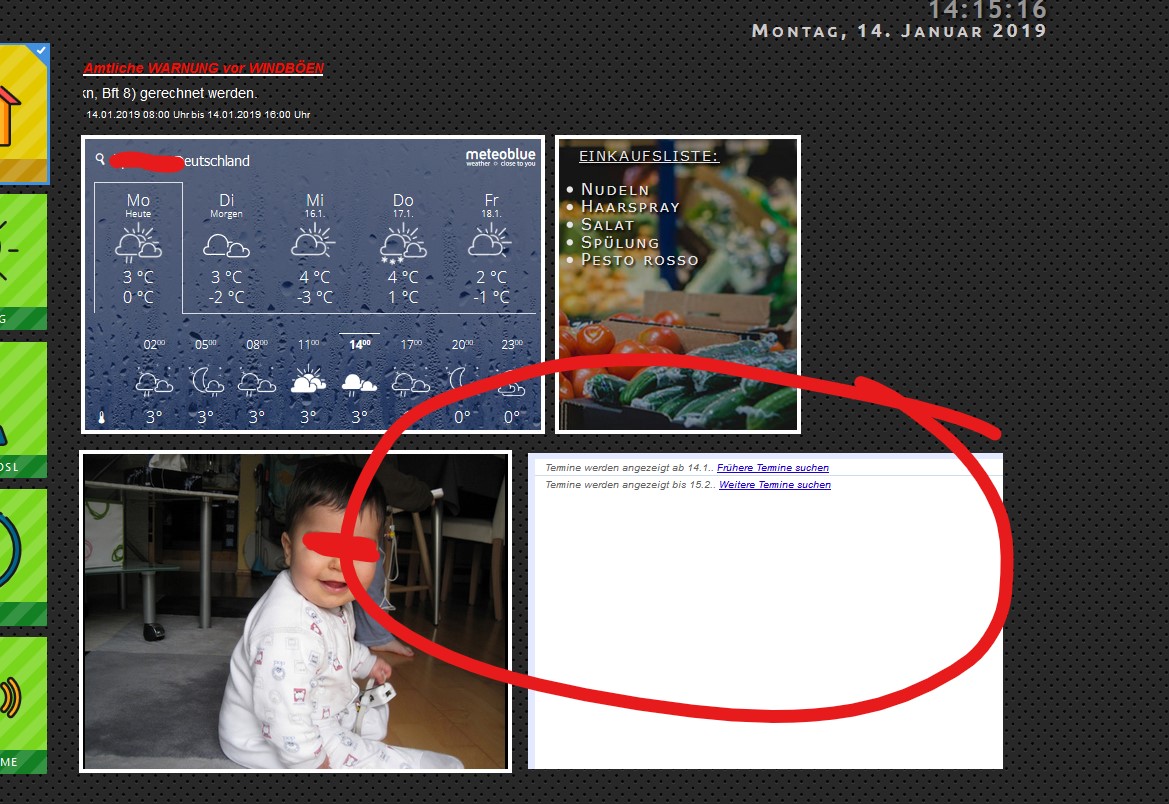Select Di (Morgen) forecast day
Image resolution: width=1169 pixels, height=804 pixels.
[x=226, y=247]
